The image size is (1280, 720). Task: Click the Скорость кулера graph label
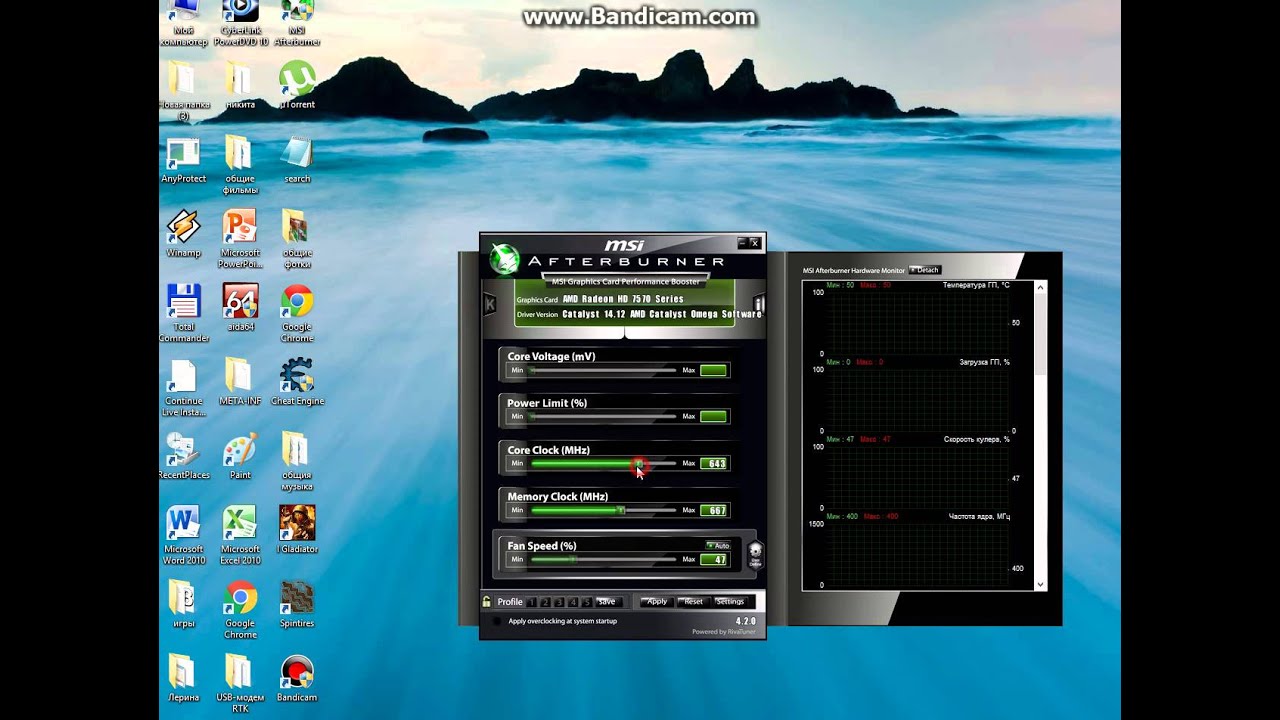tap(977, 439)
